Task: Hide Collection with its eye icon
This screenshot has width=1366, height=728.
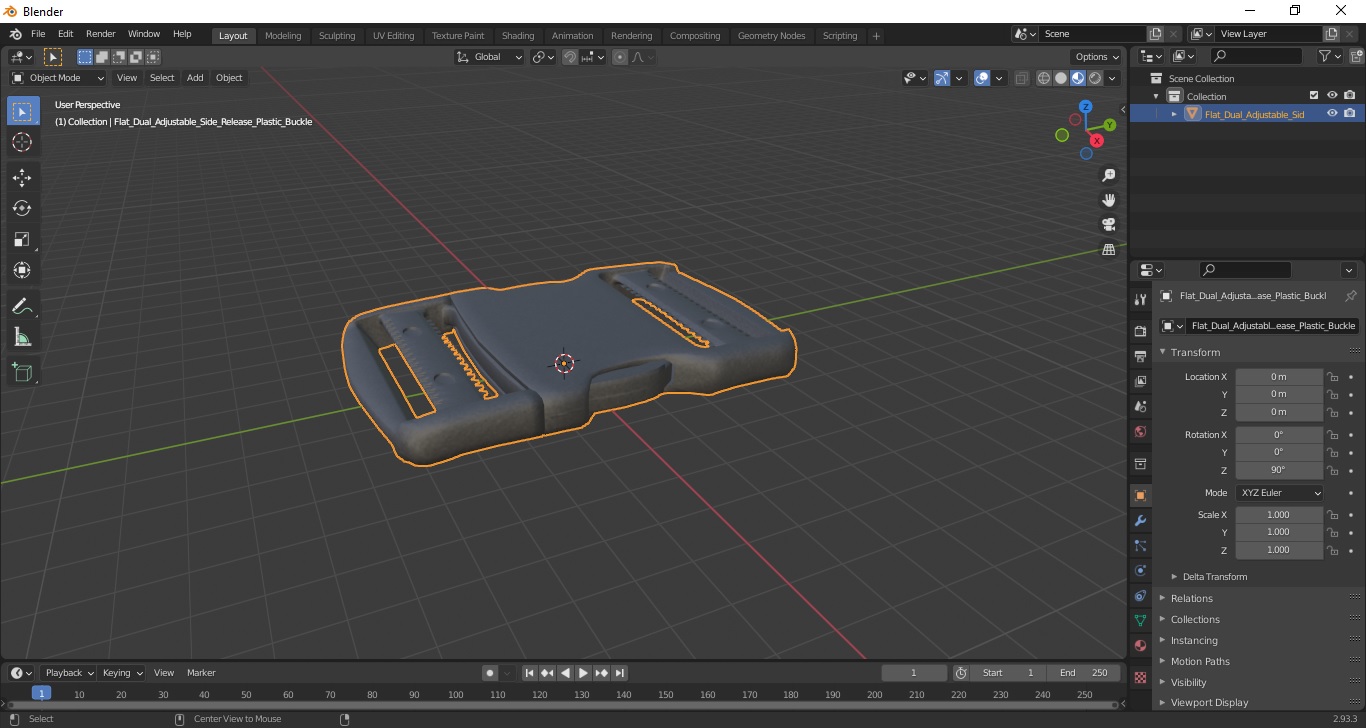Action: pyautogui.click(x=1332, y=96)
